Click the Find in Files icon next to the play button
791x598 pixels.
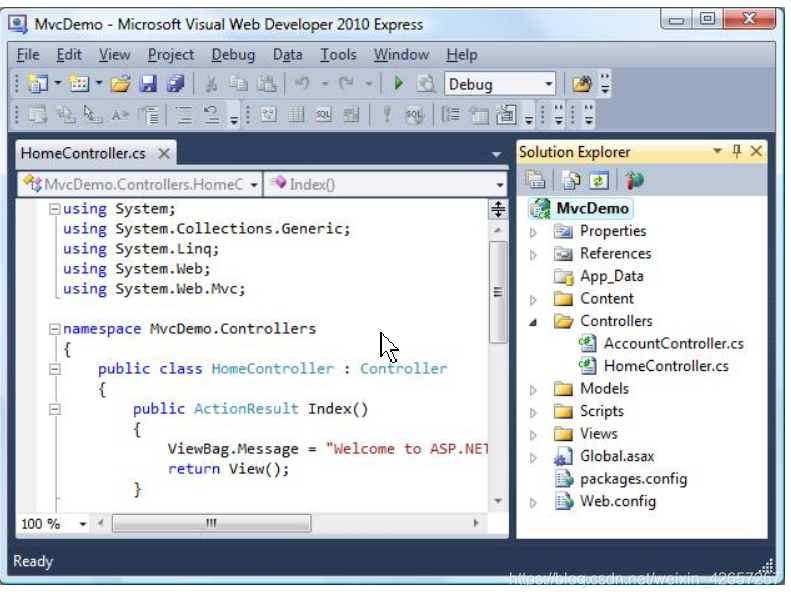[426, 84]
